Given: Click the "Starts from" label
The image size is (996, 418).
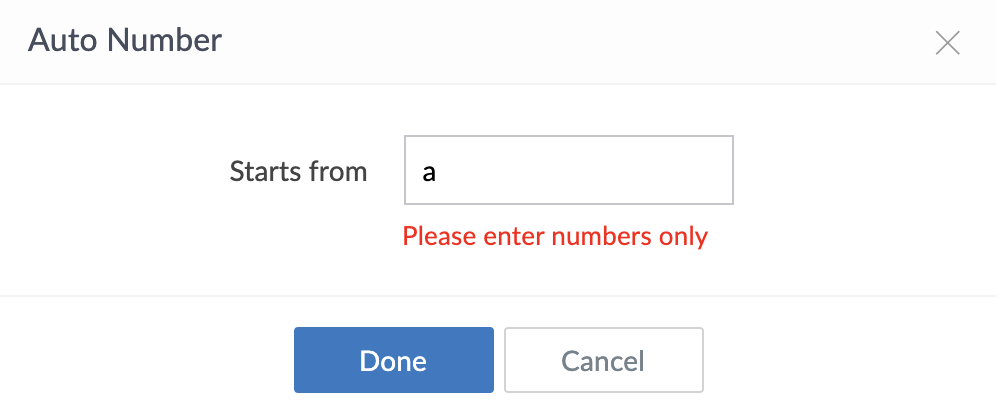Looking at the screenshot, I should [x=298, y=171].
